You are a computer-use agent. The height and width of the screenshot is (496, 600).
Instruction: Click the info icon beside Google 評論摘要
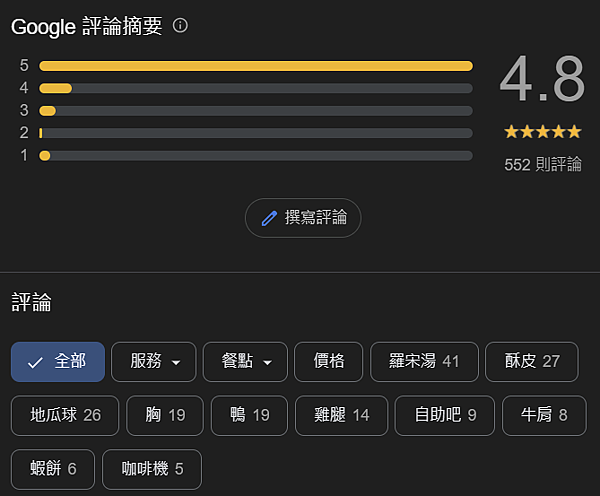point(180,26)
